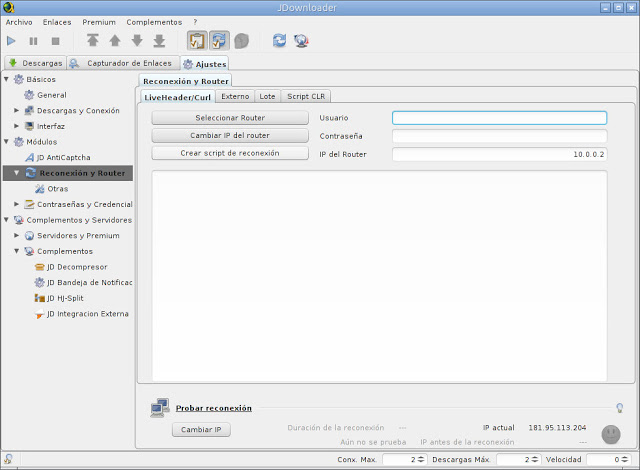Click the update globe toolbar icon
This screenshot has height=470, width=640.
[301, 40]
